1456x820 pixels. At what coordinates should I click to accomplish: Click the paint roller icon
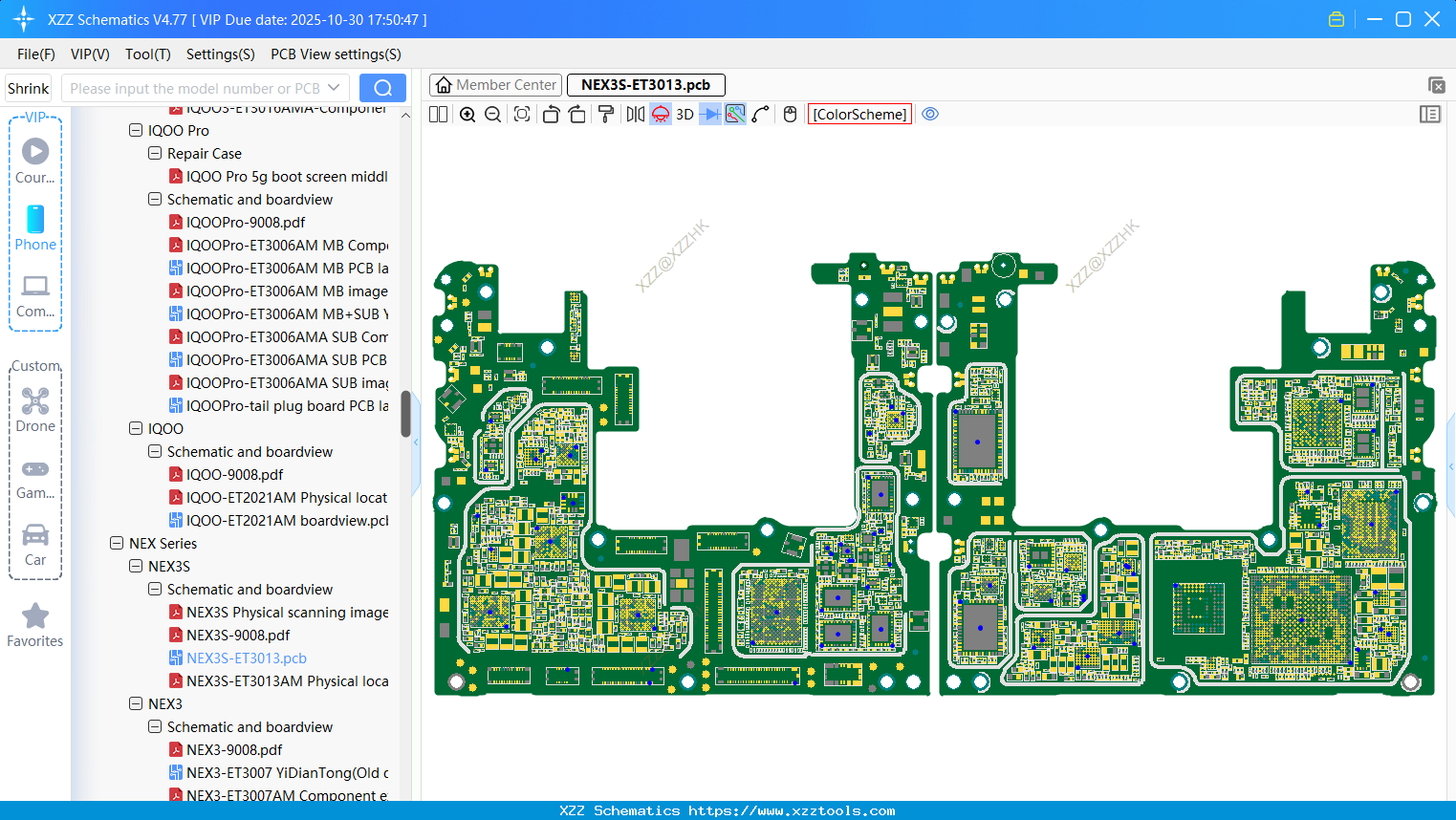[x=606, y=115]
